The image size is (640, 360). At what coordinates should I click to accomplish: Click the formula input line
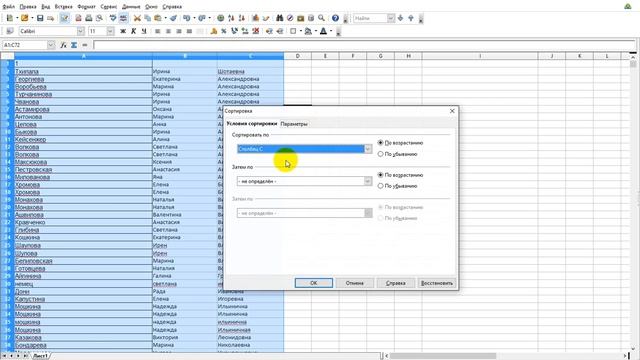364,45
